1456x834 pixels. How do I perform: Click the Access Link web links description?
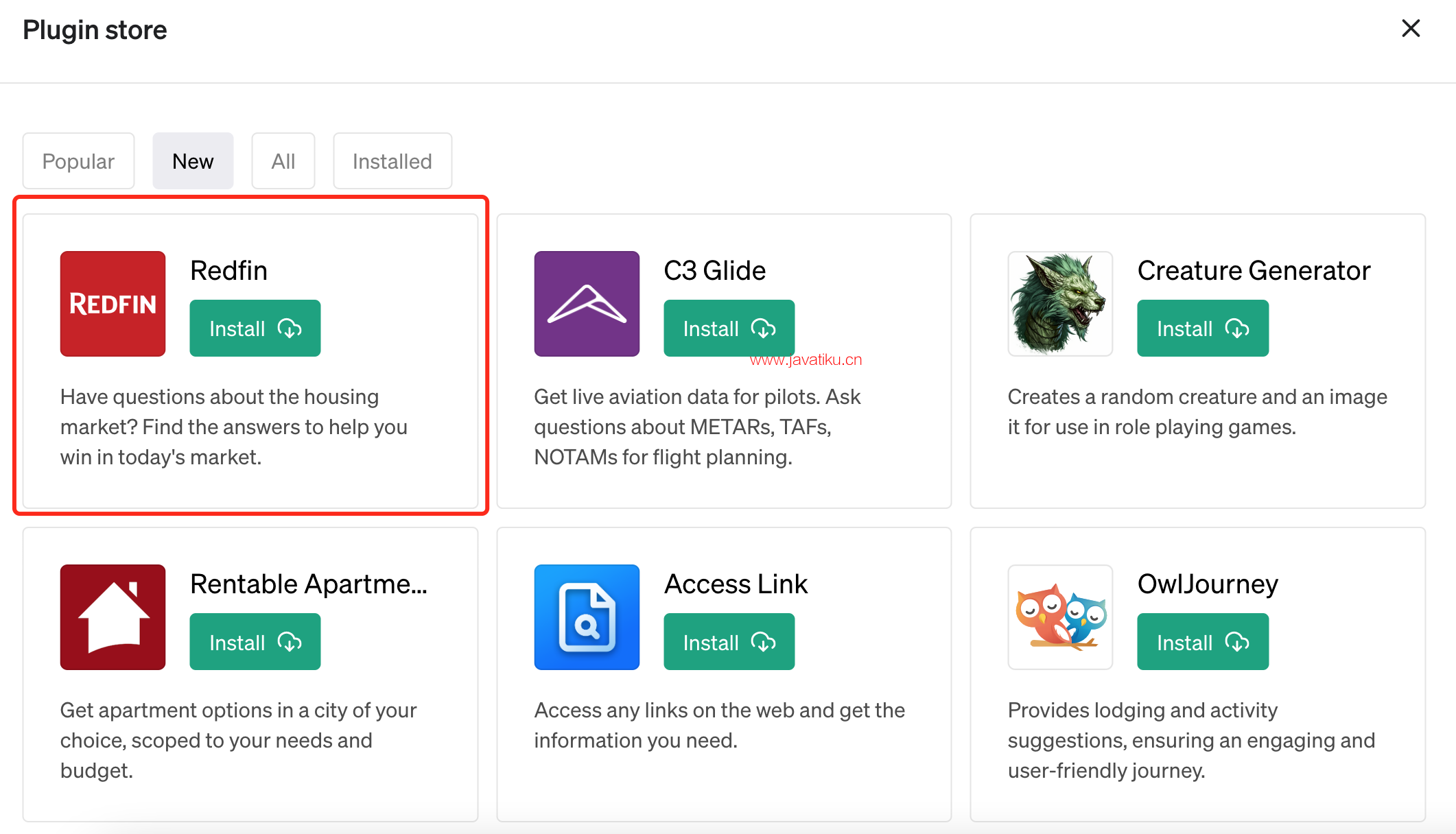pyautogui.click(x=720, y=725)
